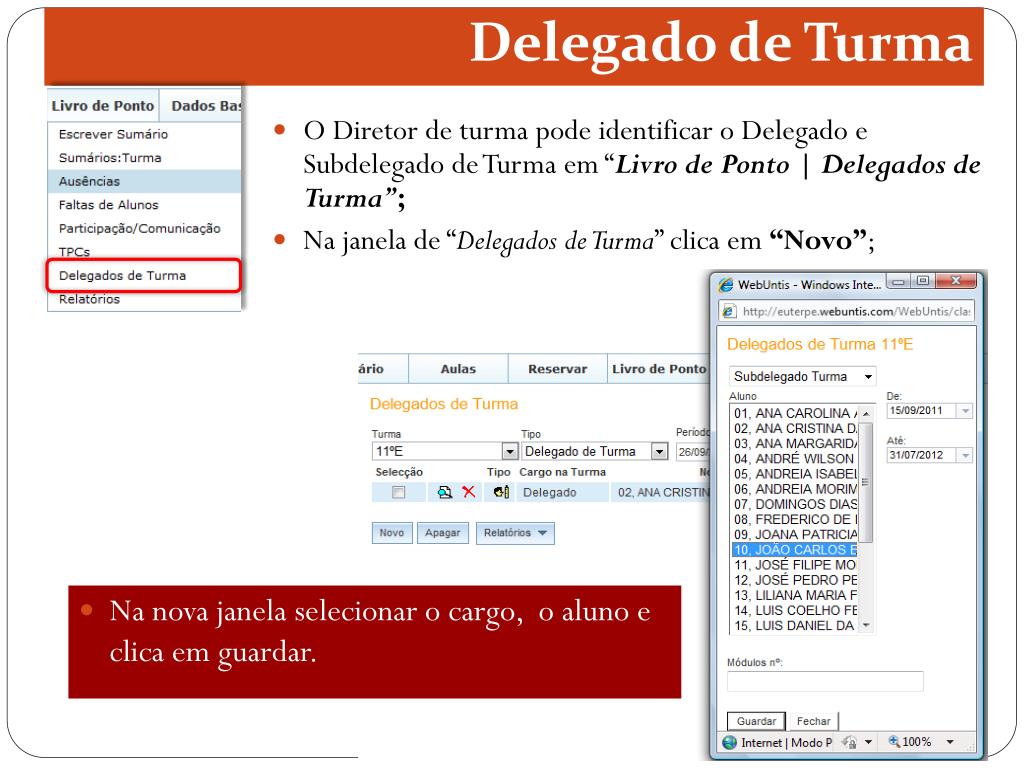The image size is (1024, 768).
Task: Tick the Selecção checkbox for Delegado row
Action: (x=398, y=492)
